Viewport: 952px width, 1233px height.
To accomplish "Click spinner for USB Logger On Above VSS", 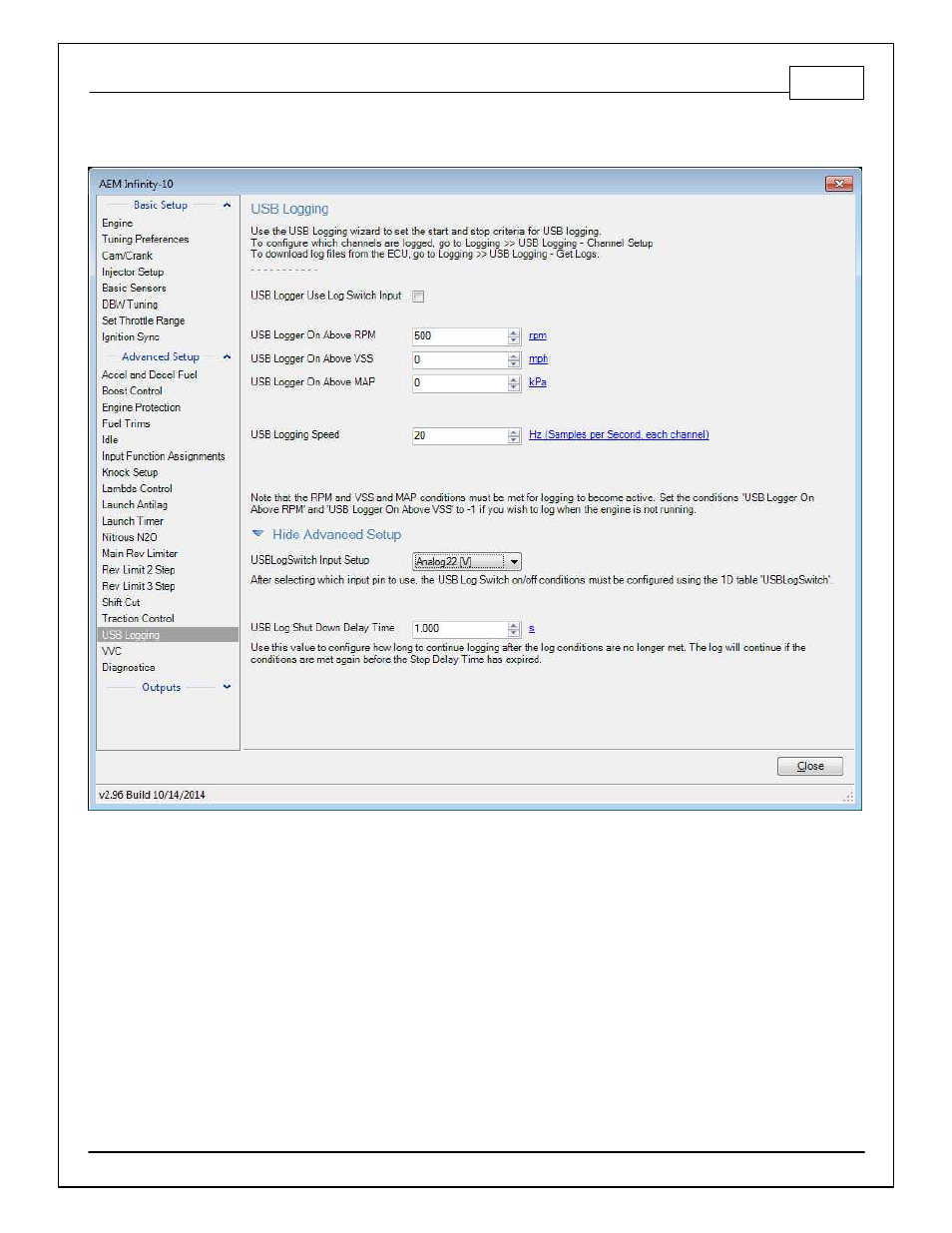I will click(x=514, y=359).
